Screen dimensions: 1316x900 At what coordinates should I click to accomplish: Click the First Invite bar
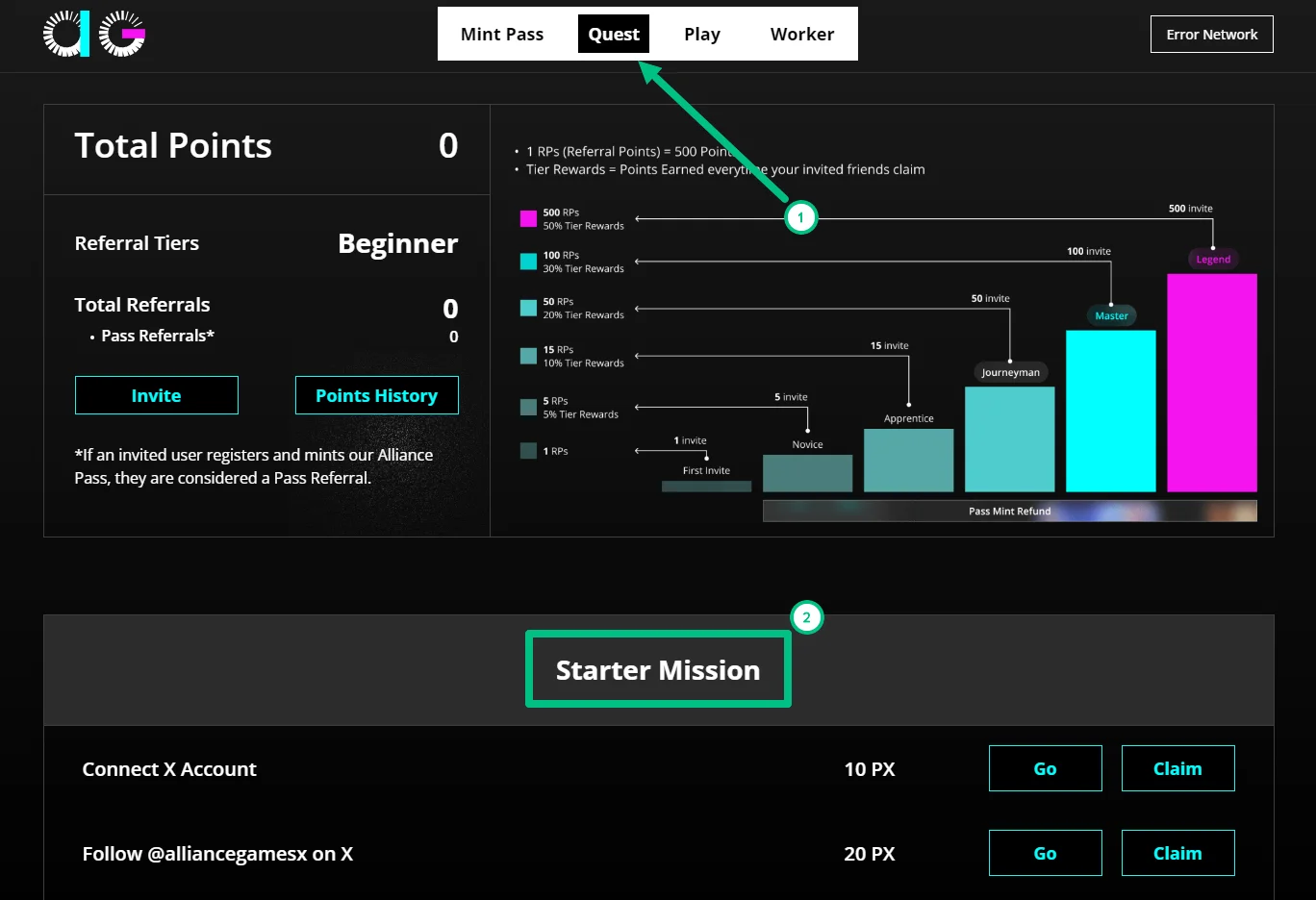706,487
